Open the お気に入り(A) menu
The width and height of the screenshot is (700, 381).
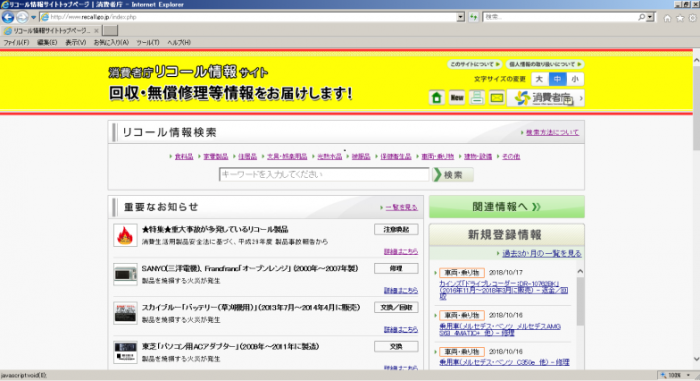pos(111,42)
